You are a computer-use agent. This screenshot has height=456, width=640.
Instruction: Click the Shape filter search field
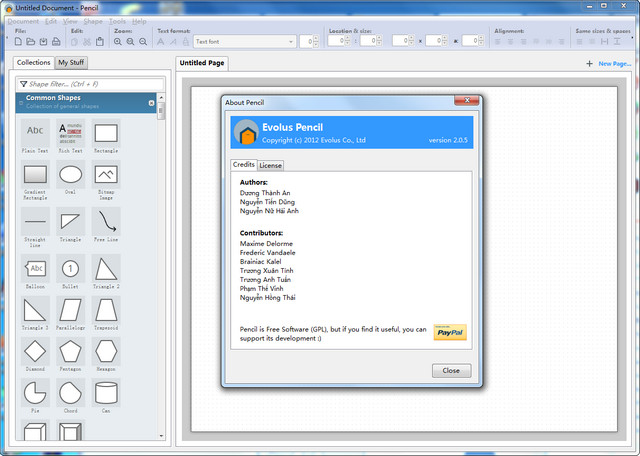point(91,84)
